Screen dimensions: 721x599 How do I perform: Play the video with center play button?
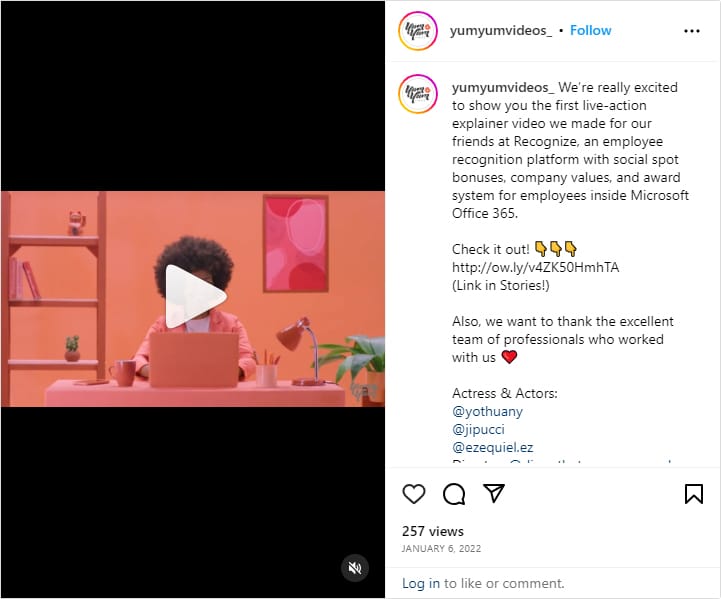click(x=195, y=297)
